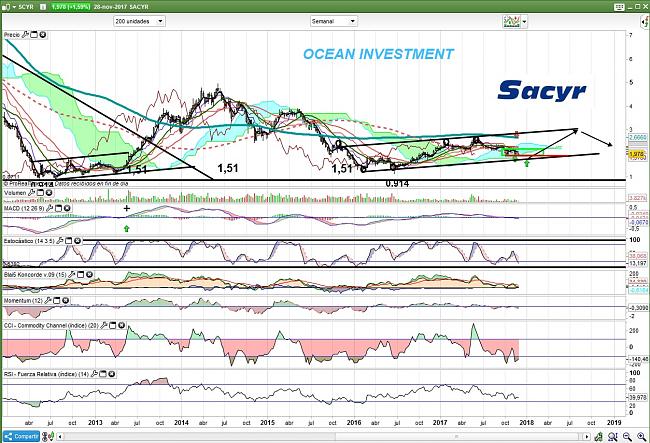This screenshot has height=443, width=650.
Task: Close the RSI panel
Action: tap(112, 374)
